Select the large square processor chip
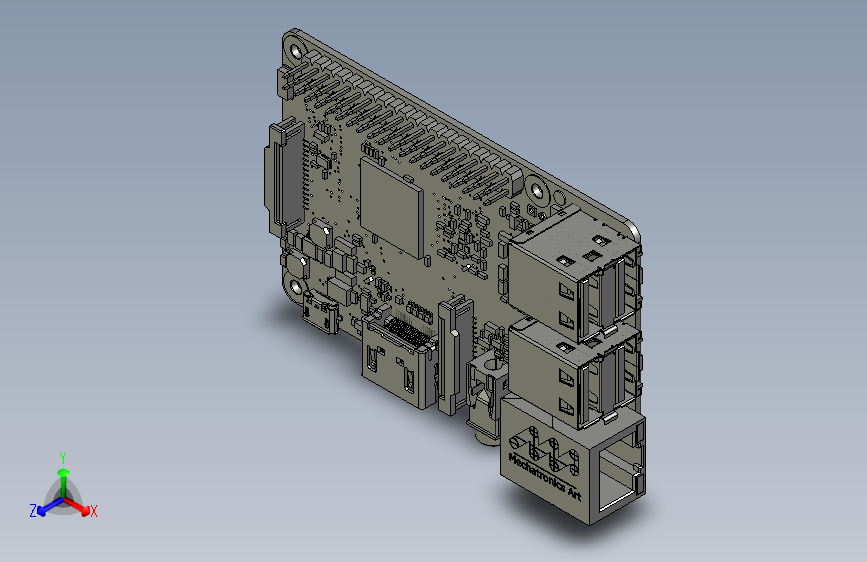Viewport: 867px width, 562px height. 391,207
